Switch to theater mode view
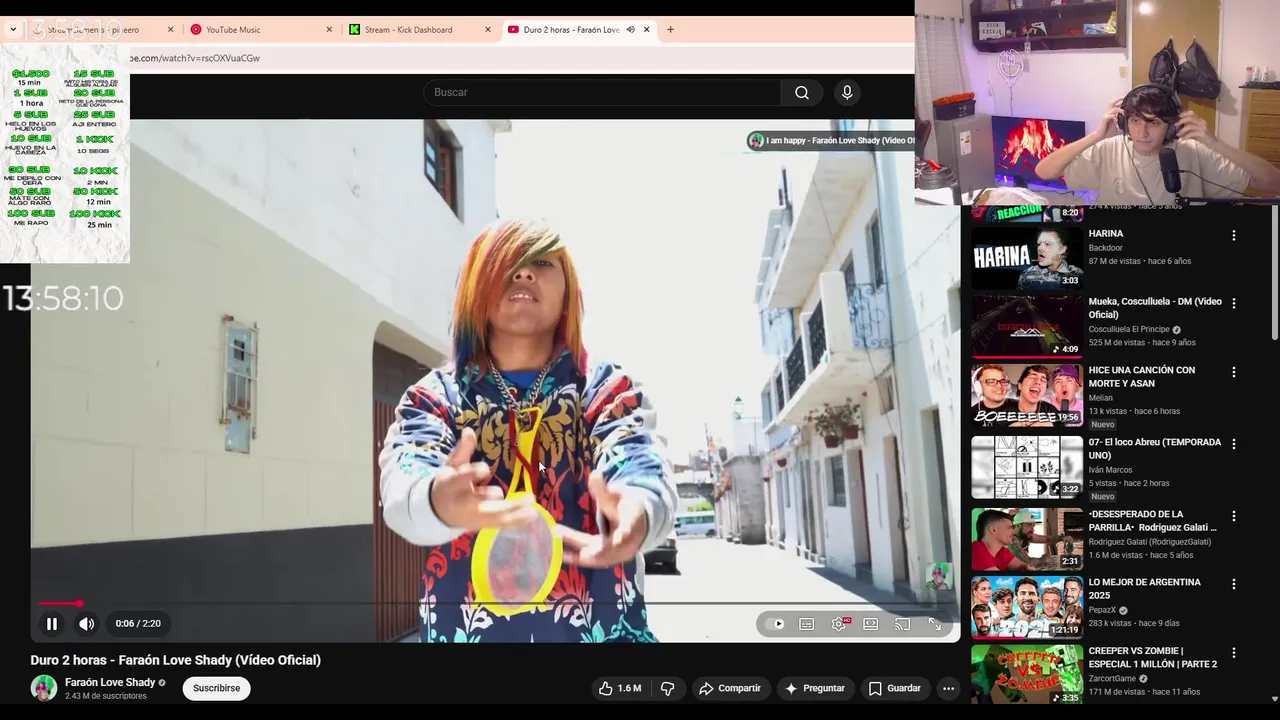1280x720 pixels. 871,624
